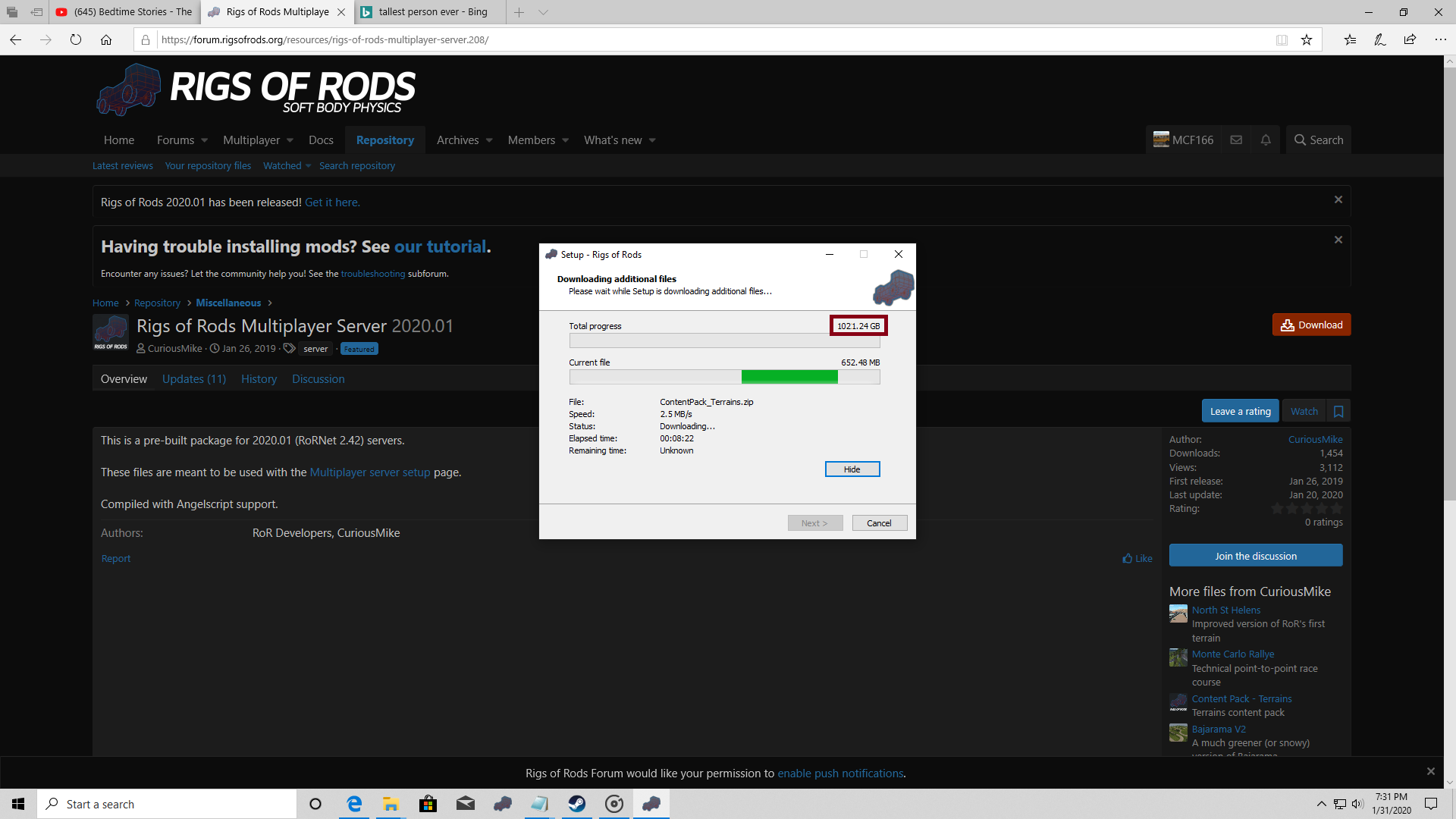The image size is (1456, 819).
Task: Switch to the tallest person ever Bing tab
Action: click(429, 12)
